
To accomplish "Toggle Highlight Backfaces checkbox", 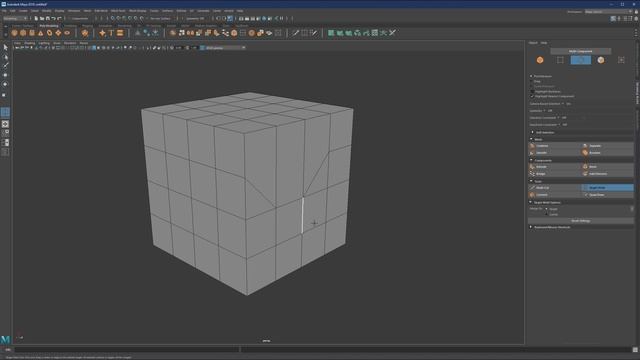I will tap(532, 91).
